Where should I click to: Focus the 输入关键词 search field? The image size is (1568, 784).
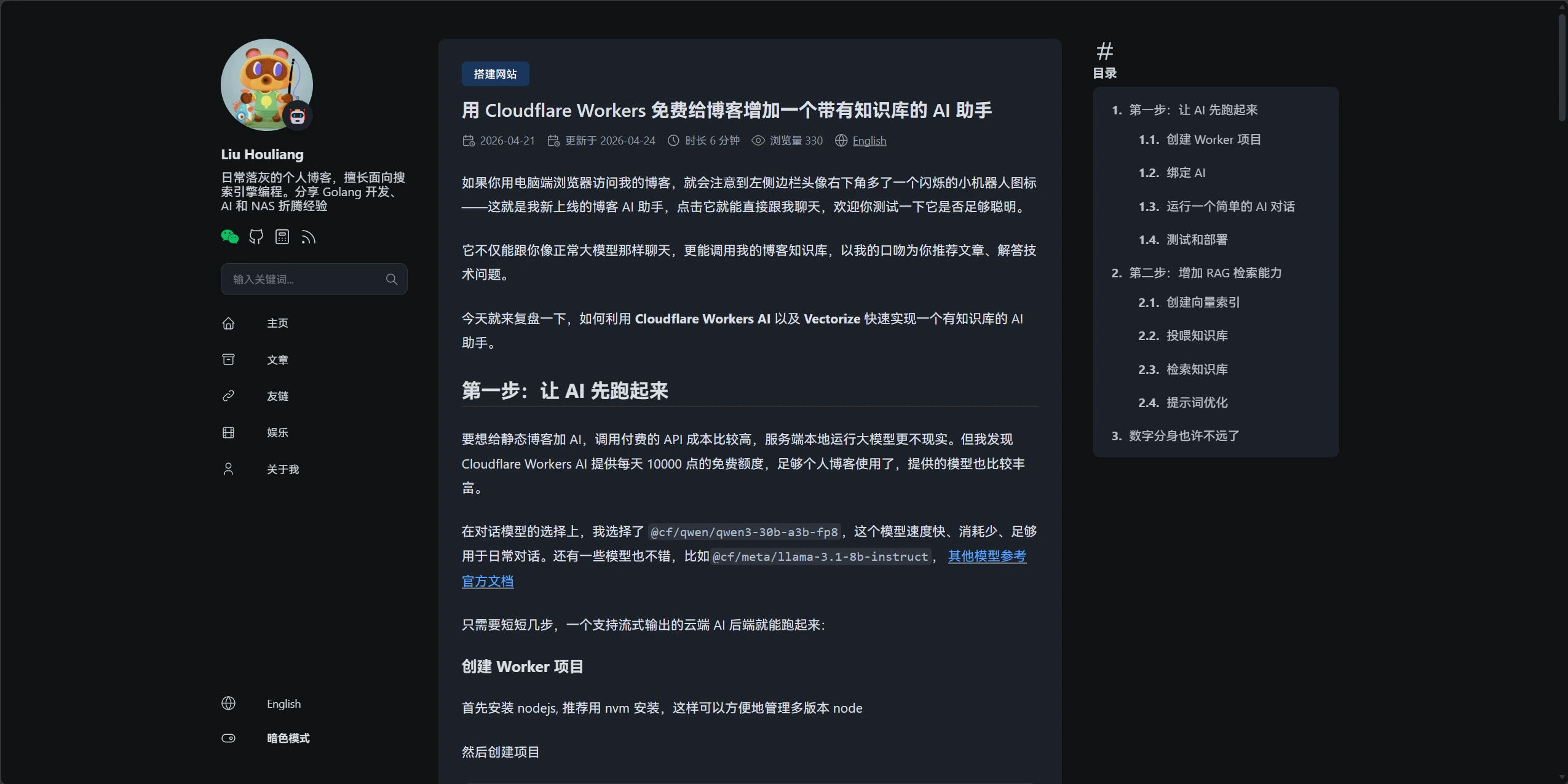[x=314, y=279]
